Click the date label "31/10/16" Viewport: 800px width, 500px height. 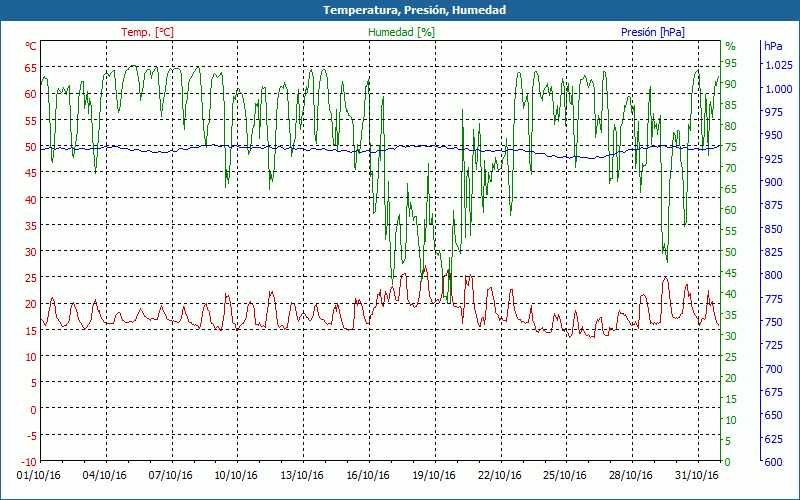click(x=696, y=476)
